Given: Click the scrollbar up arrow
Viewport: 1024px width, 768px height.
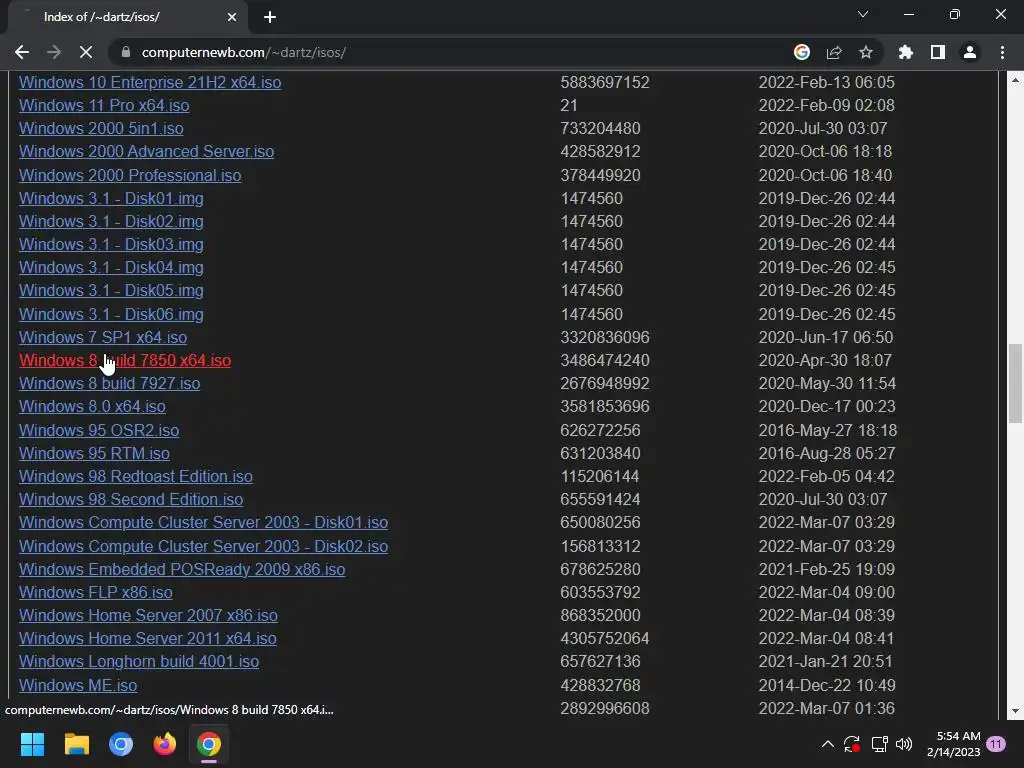Looking at the screenshot, I should tap(1015, 80).
